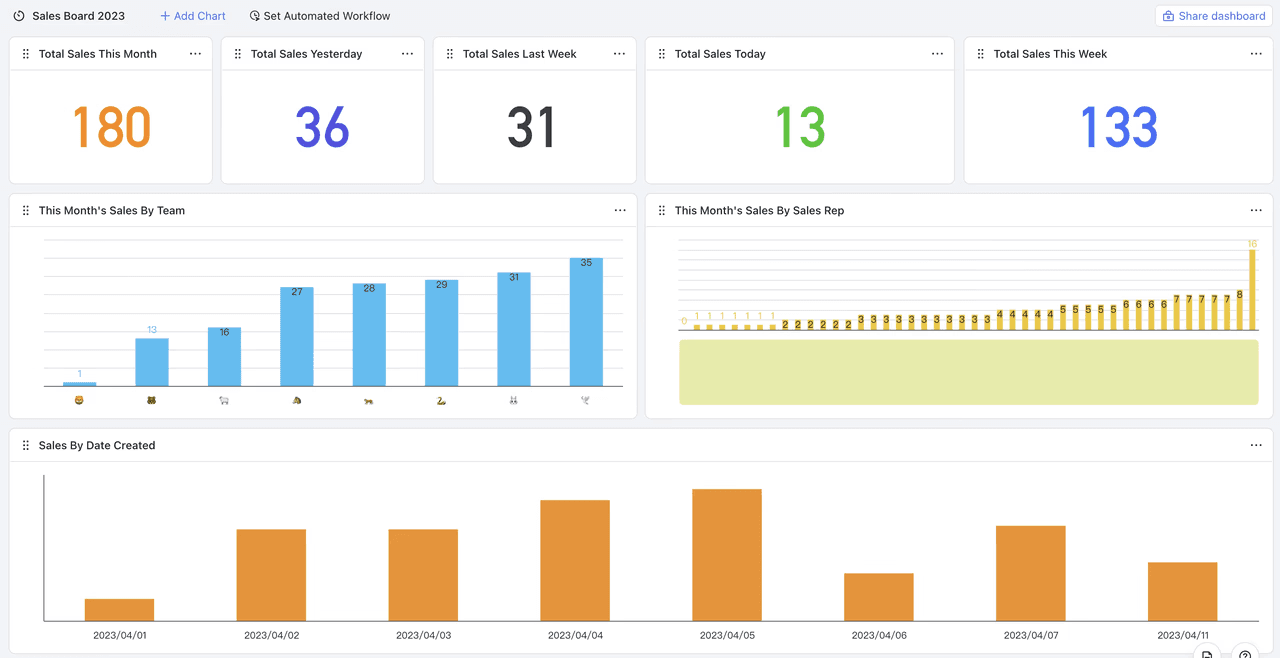The image size is (1280, 658).
Task: Select drag handle for Sales By Sales Rep chart
Action: coord(662,211)
